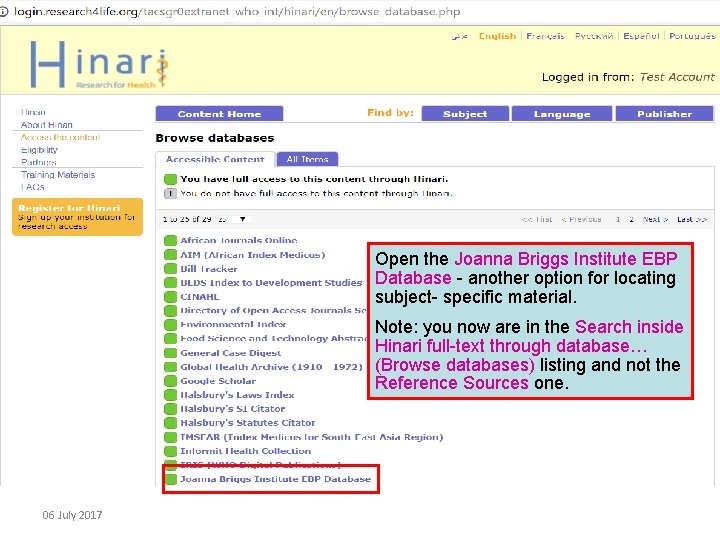Viewport: 720px width, 540px height.
Task: Click the Hinari logo
Action: tap(99, 64)
